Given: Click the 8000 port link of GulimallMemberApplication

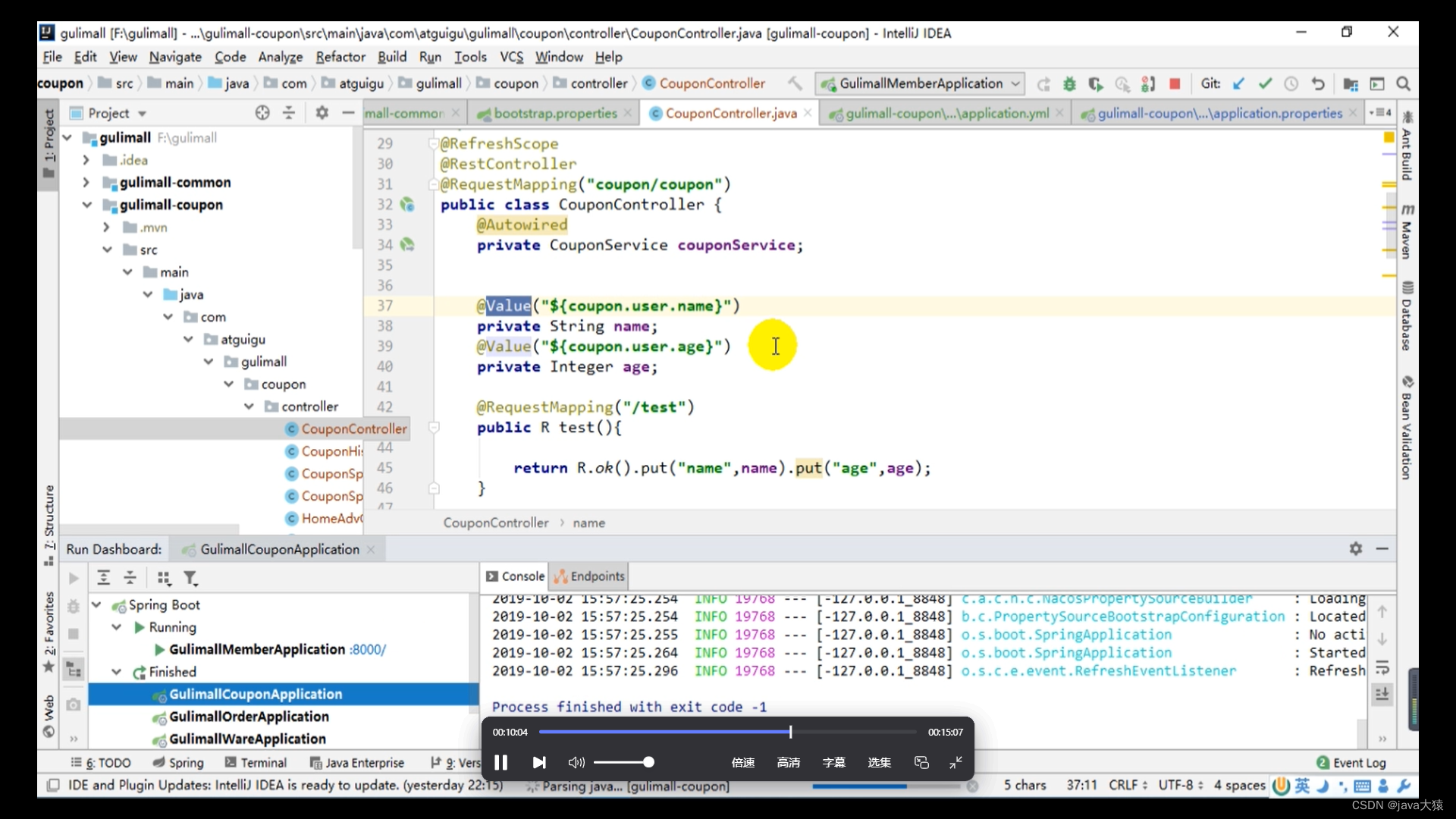Looking at the screenshot, I should point(369,650).
